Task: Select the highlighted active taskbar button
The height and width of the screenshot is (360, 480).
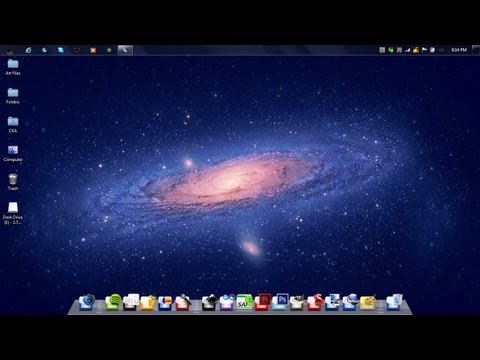Action: [125, 50]
